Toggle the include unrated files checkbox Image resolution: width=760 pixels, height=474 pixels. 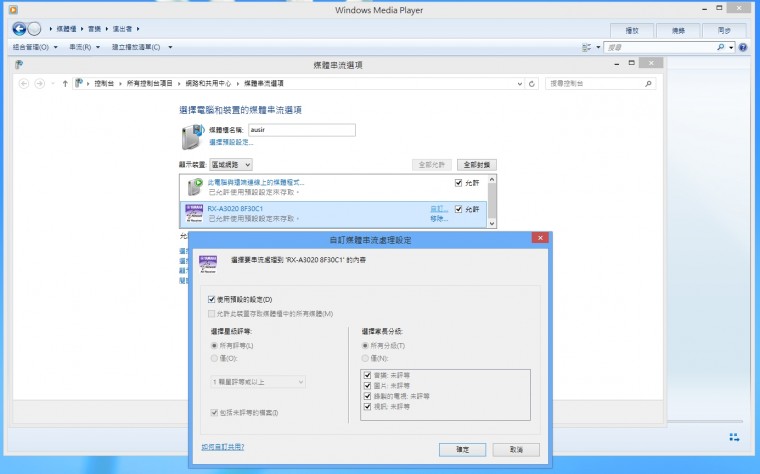tap(214, 412)
